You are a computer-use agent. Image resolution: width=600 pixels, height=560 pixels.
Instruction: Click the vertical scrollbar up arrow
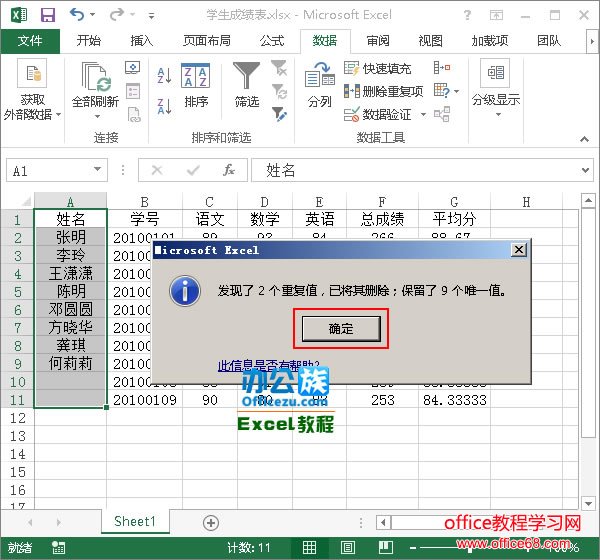[x=588, y=200]
